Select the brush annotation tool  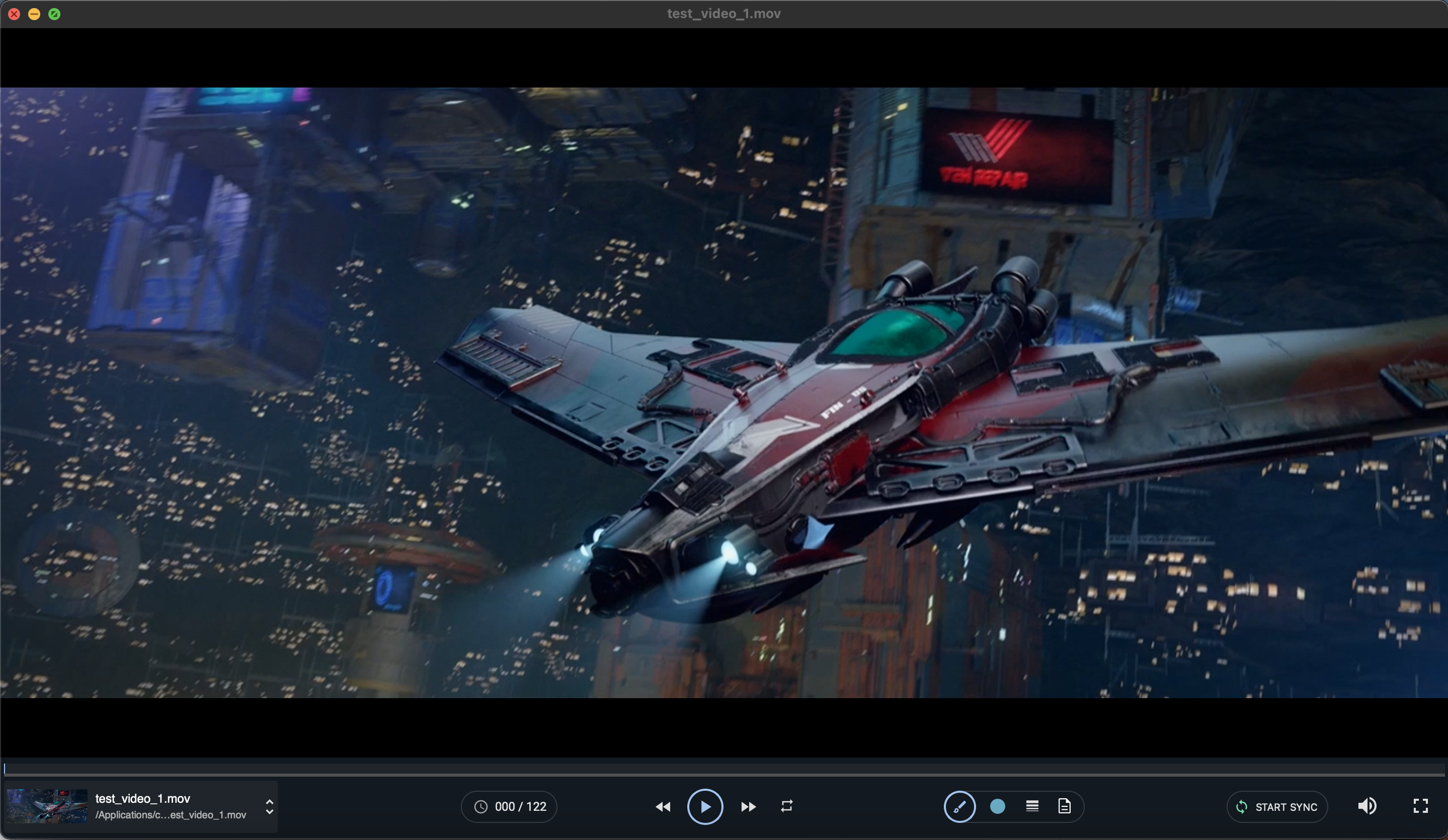[959, 807]
